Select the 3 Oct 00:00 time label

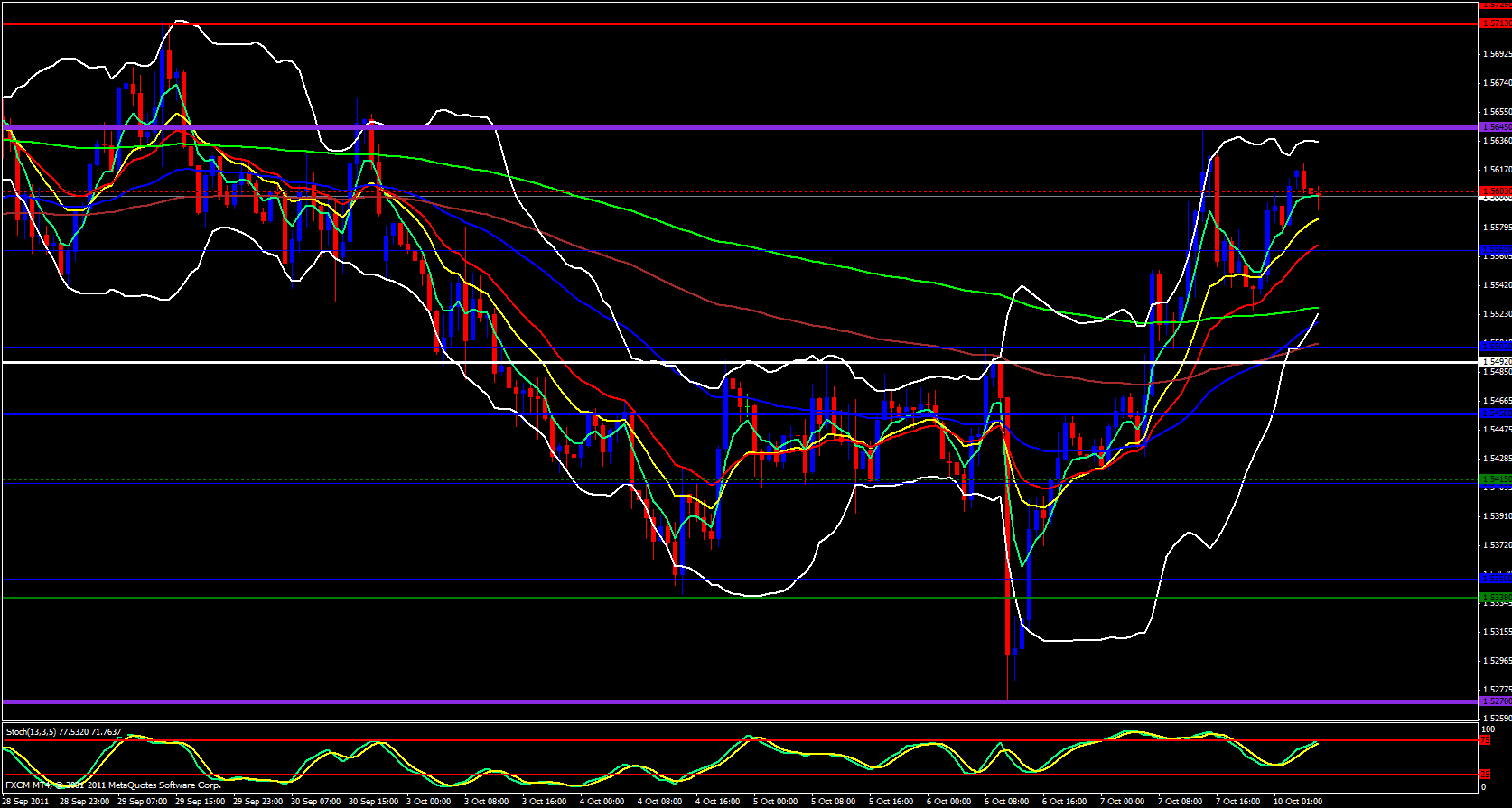click(430, 802)
